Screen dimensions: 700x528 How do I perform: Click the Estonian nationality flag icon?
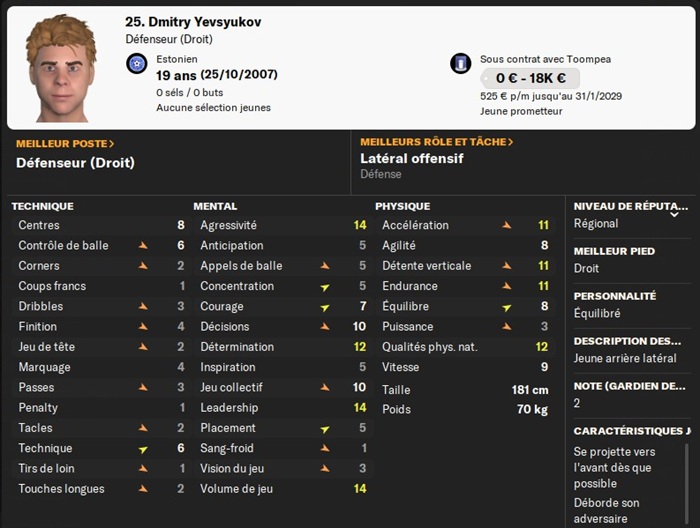tap(137, 65)
